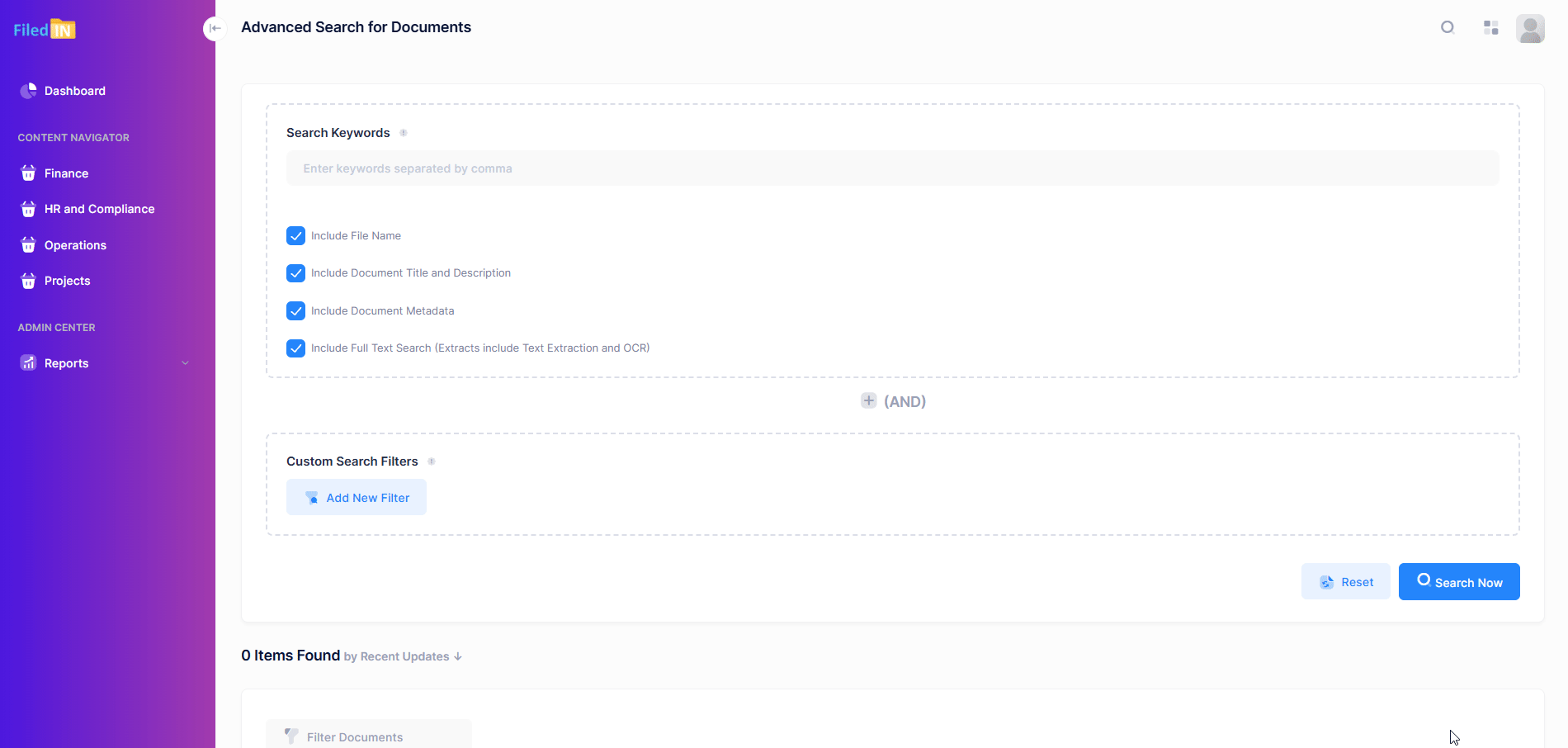Click the Filter Documents button
Screen dimensions: 1568x748
(369, 734)
